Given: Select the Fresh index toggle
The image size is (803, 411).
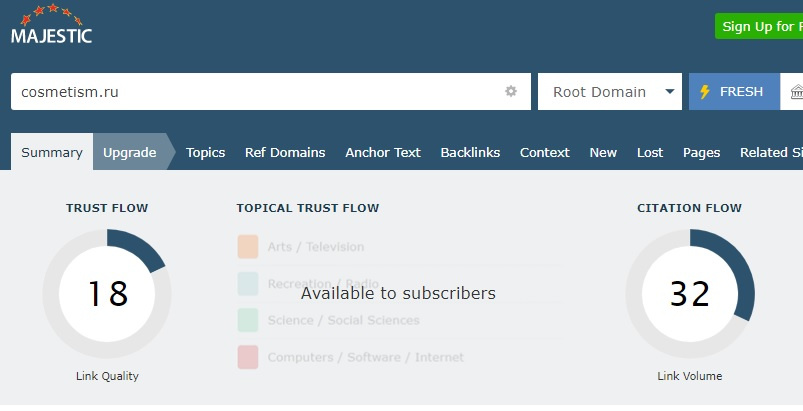Looking at the screenshot, I should [733, 91].
